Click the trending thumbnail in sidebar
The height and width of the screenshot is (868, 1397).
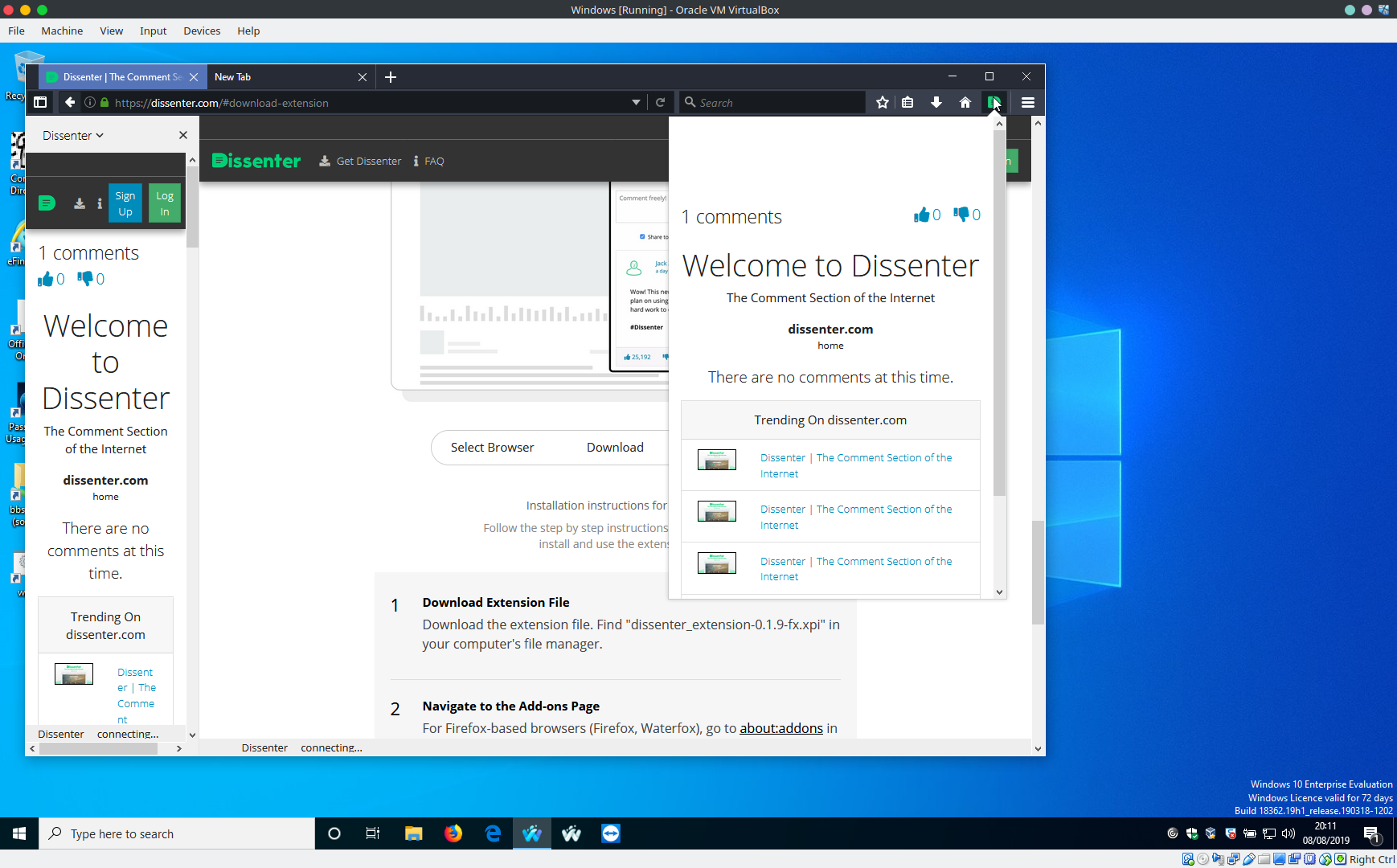[x=74, y=674]
